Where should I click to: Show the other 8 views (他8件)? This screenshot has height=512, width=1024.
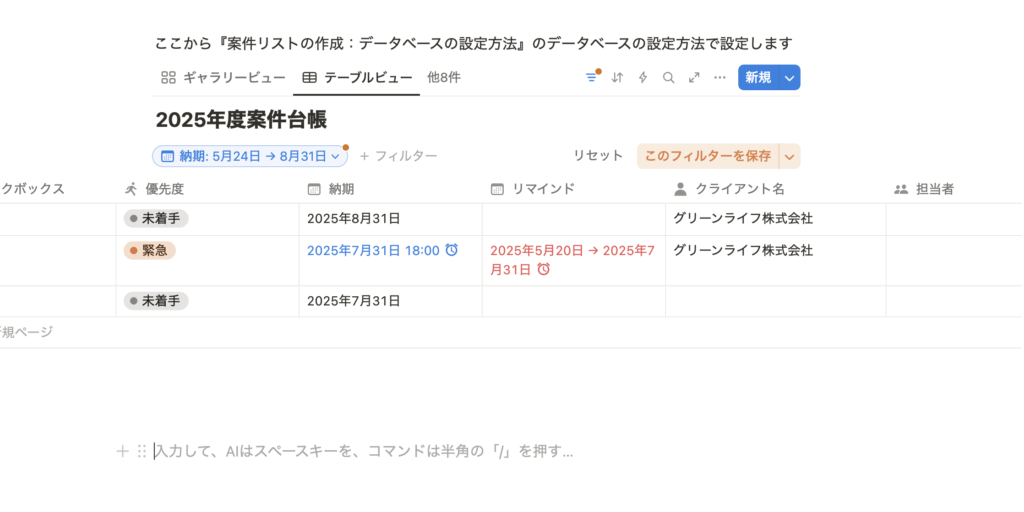[x=444, y=77]
